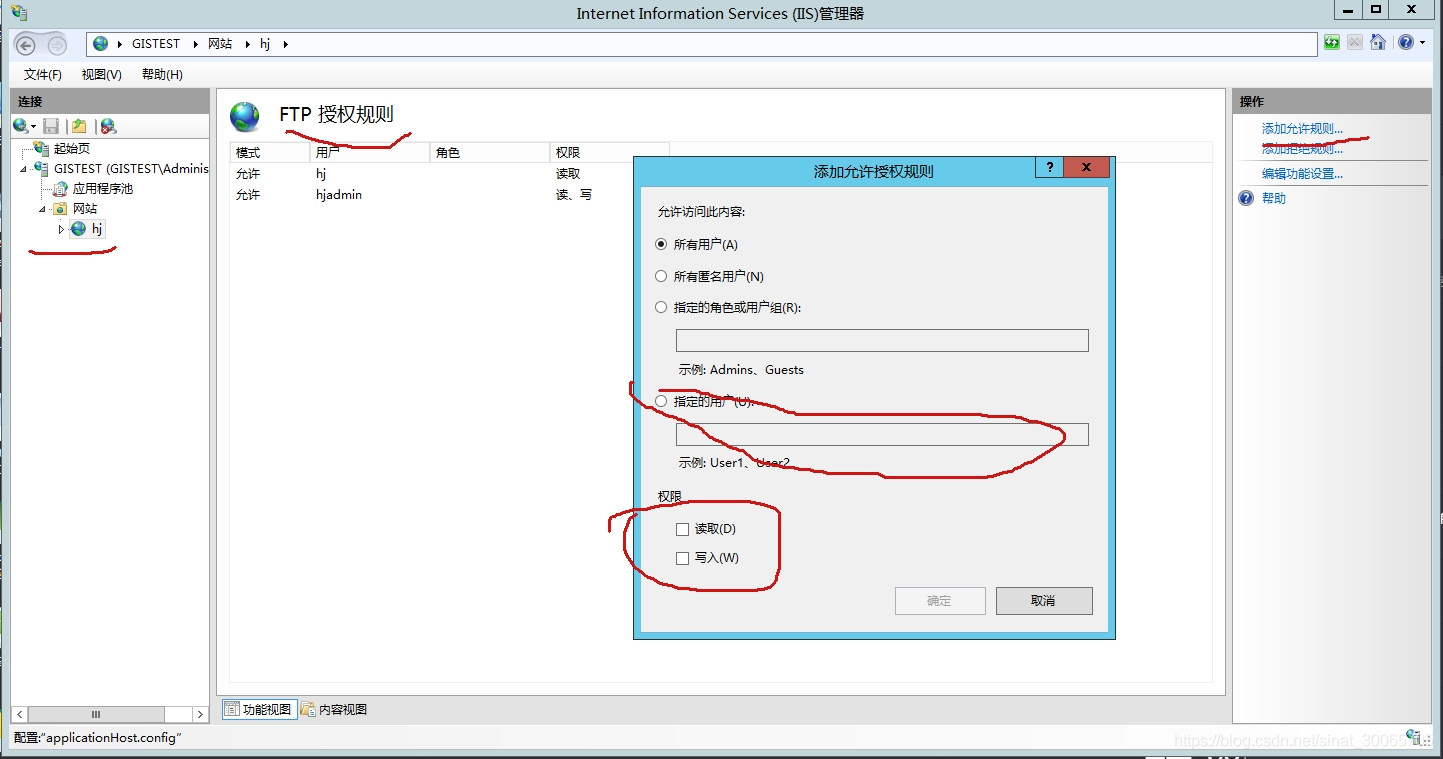Viewport: 1443px width, 759px height.
Task: Check the 写入(W) write permission checkbox
Action: 682,558
